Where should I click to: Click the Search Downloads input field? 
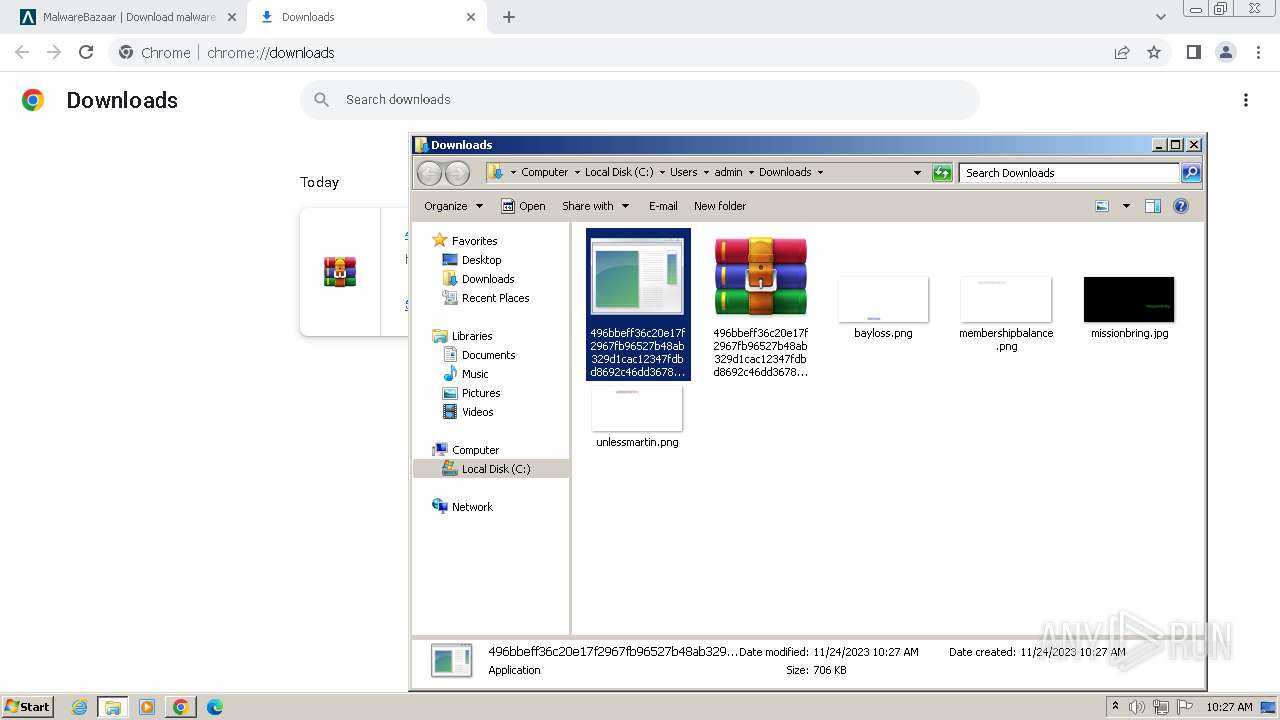(1069, 173)
